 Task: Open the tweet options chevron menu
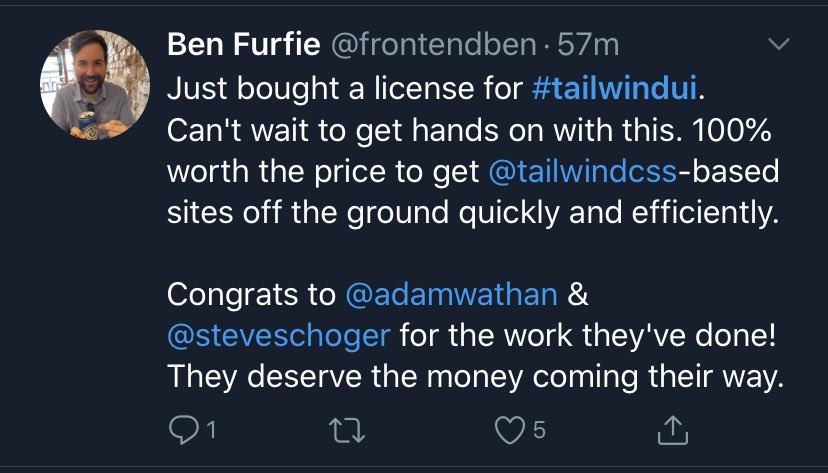tap(777, 46)
